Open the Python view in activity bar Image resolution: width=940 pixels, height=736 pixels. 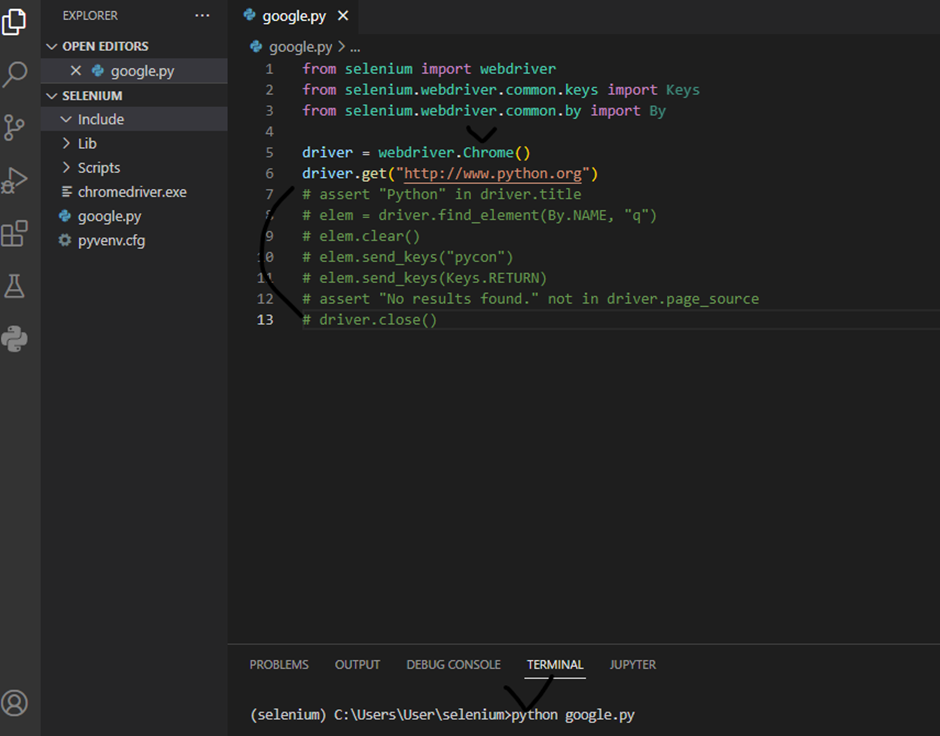point(14,339)
